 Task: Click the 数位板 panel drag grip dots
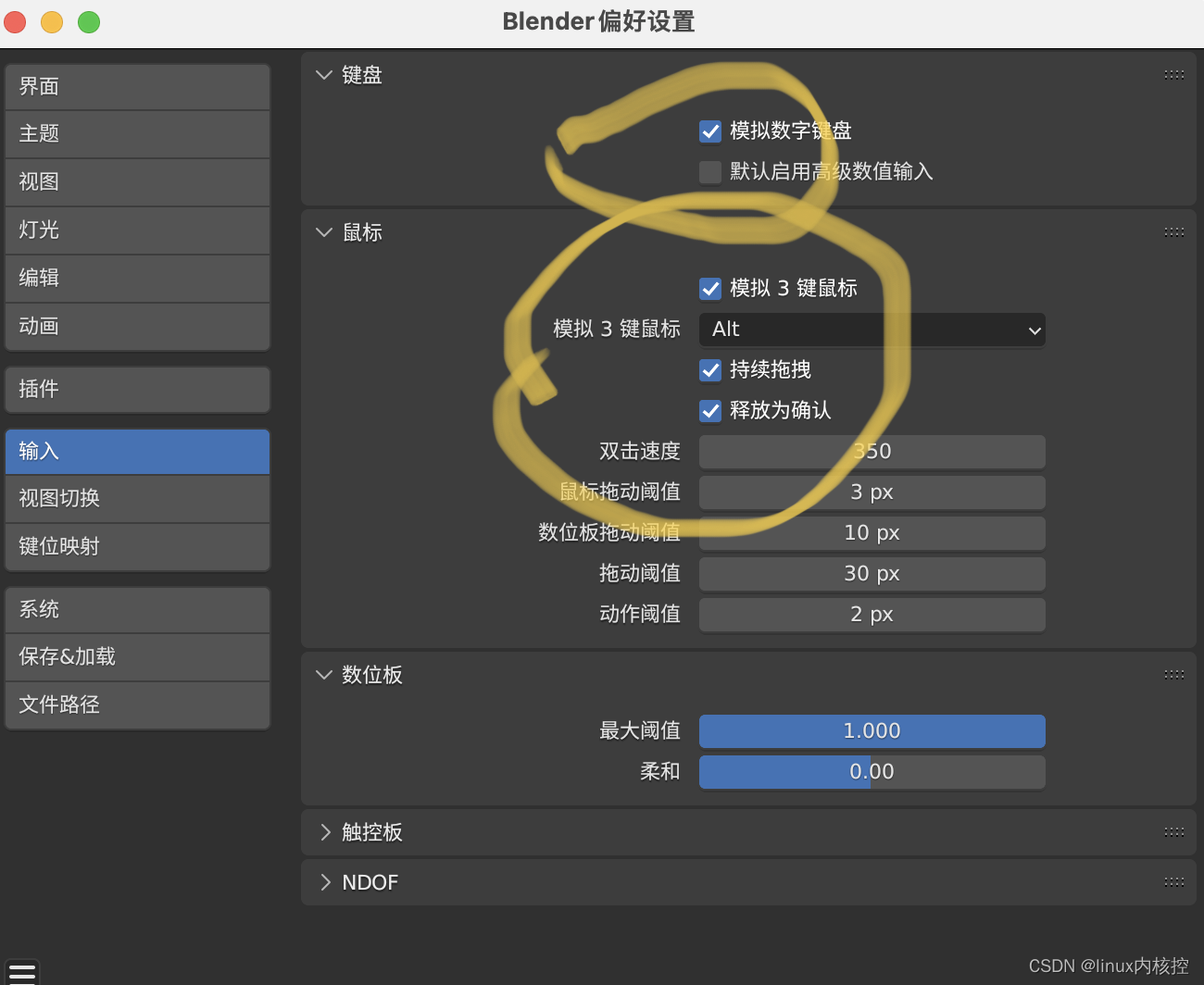1174,675
